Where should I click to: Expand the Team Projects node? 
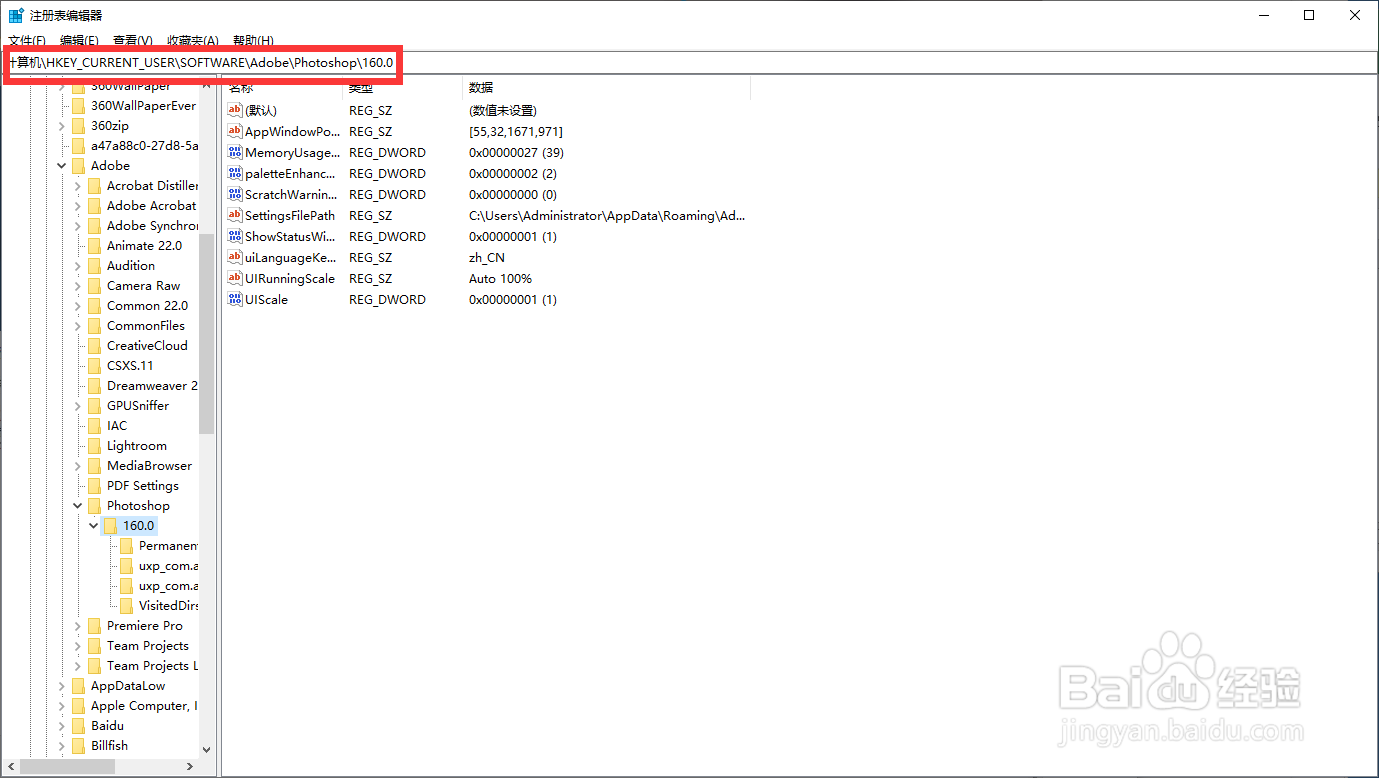pyautogui.click(x=78, y=646)
